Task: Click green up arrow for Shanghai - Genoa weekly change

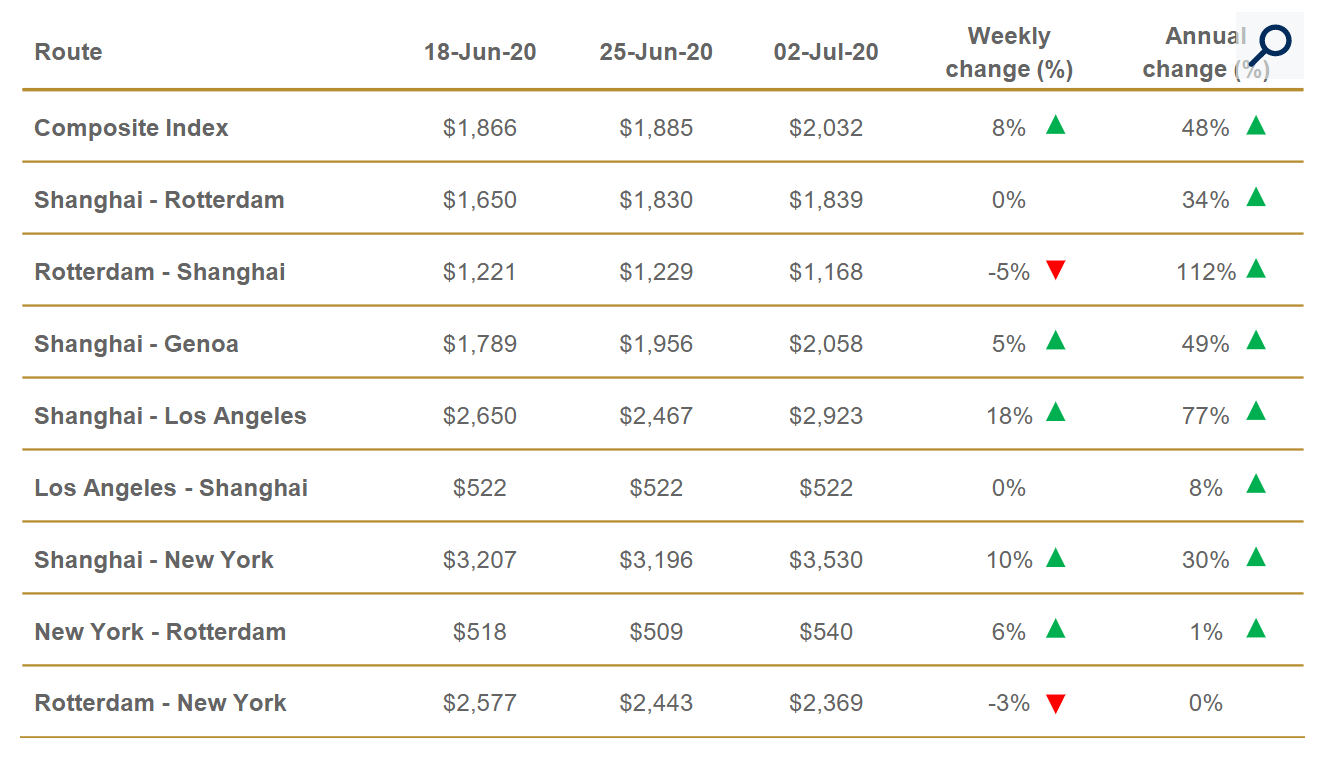Action: pyautogui.click(x=1055, y=341)
